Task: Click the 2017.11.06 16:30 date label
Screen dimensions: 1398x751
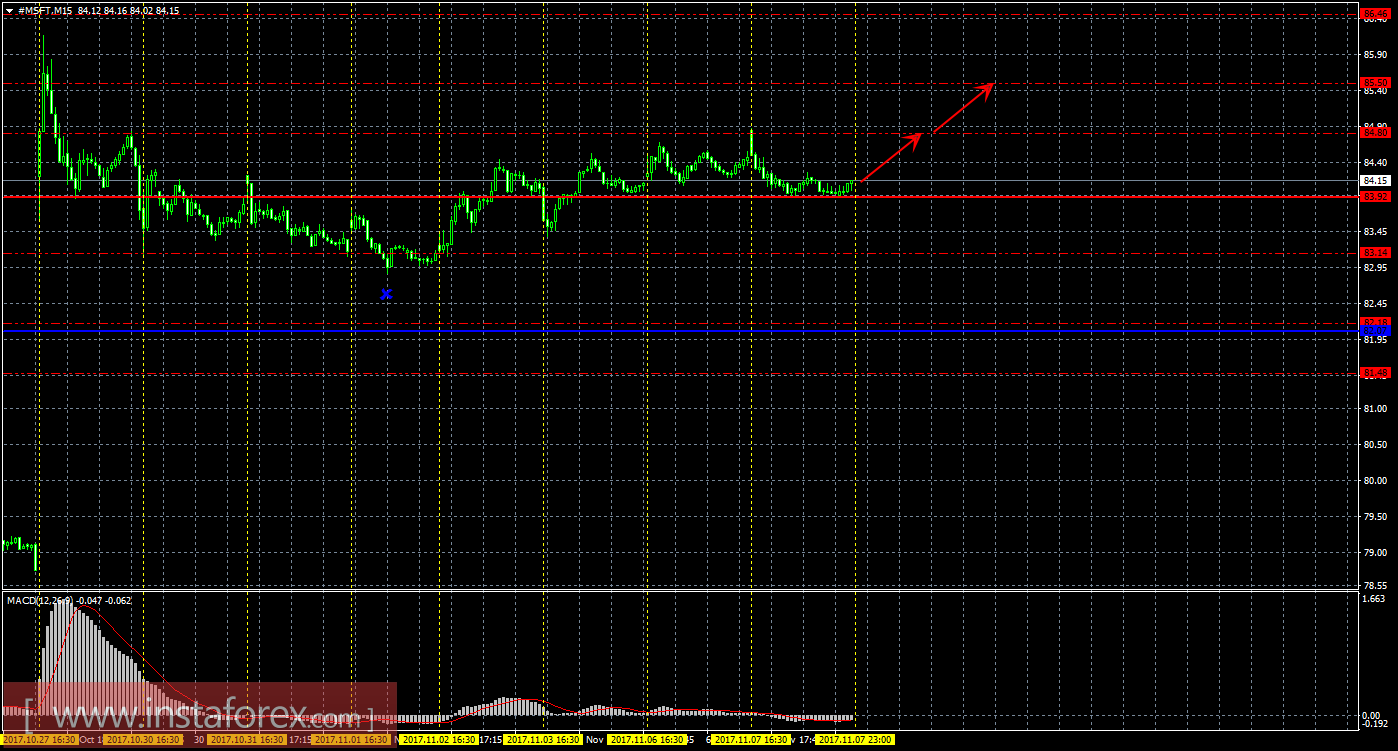Action: coord(647,740)
